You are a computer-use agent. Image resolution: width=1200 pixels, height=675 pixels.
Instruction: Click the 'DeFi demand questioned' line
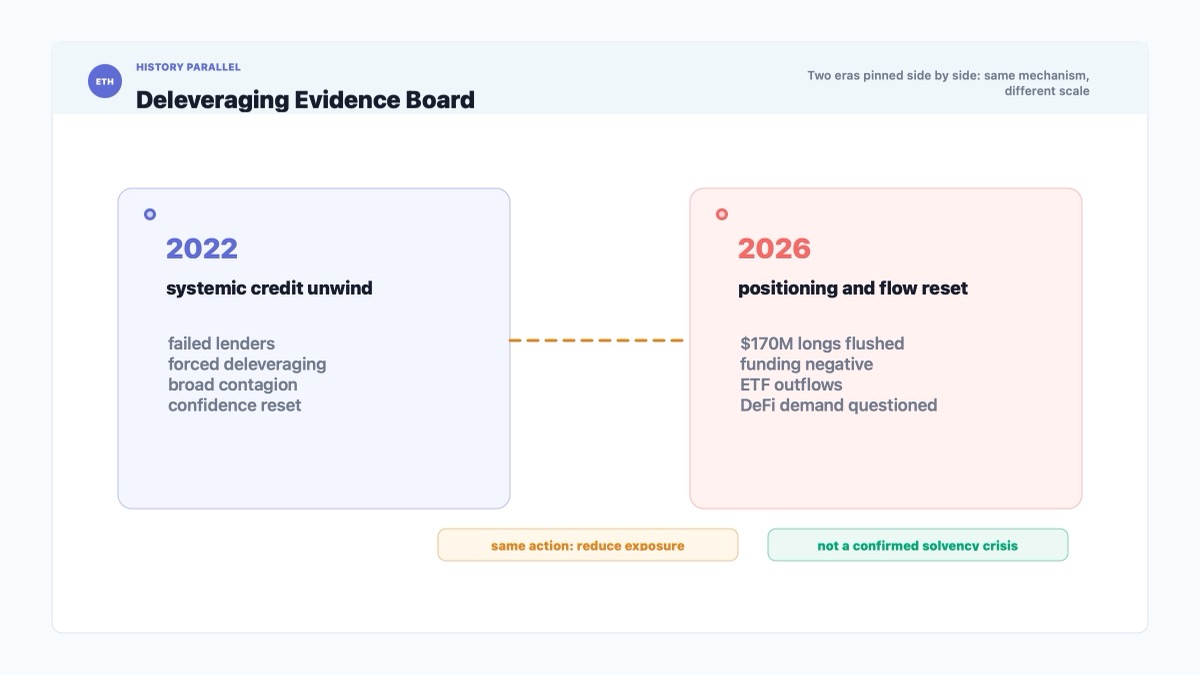point(839,405)
